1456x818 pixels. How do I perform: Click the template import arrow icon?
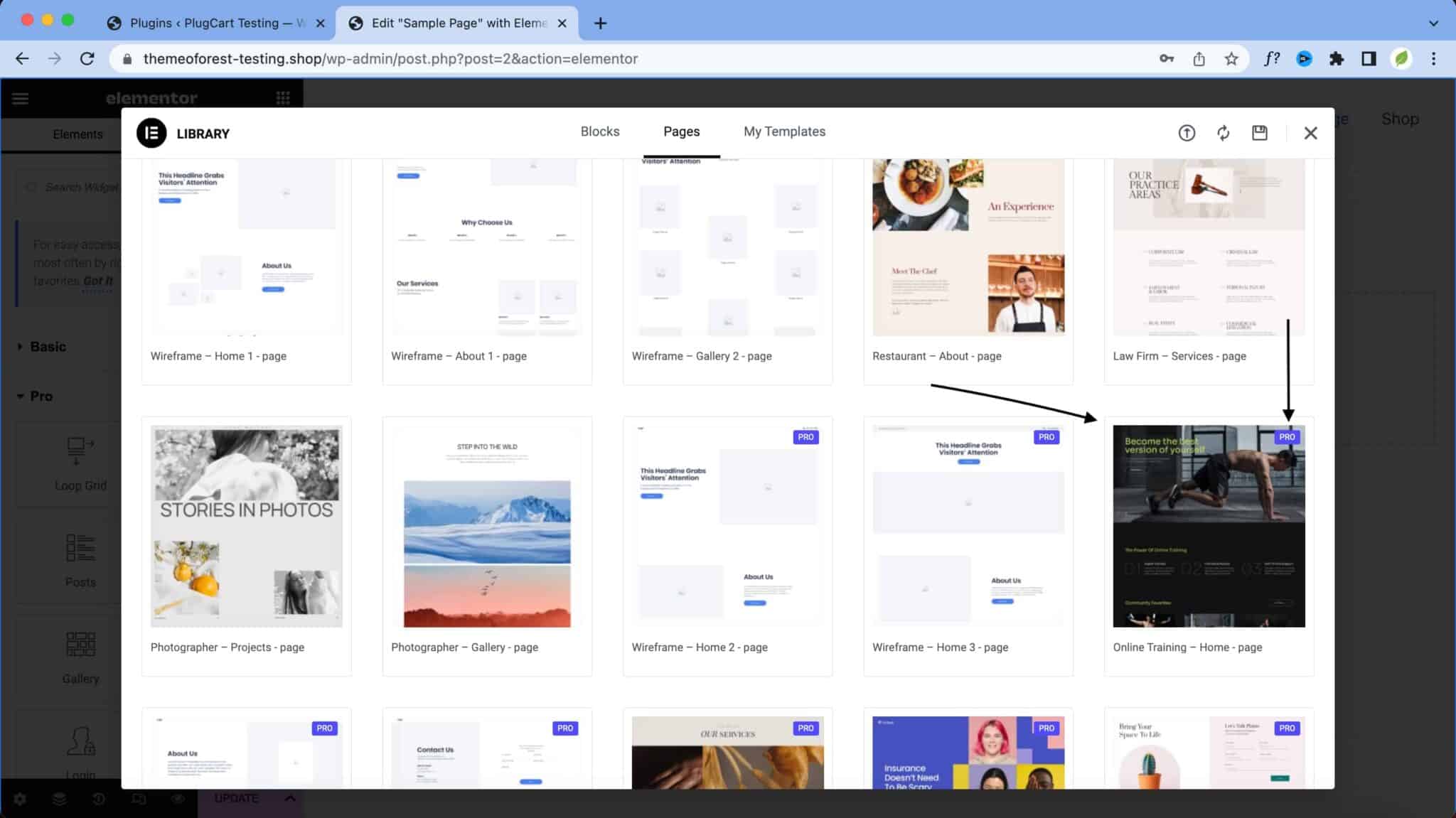pos(1187,133)
